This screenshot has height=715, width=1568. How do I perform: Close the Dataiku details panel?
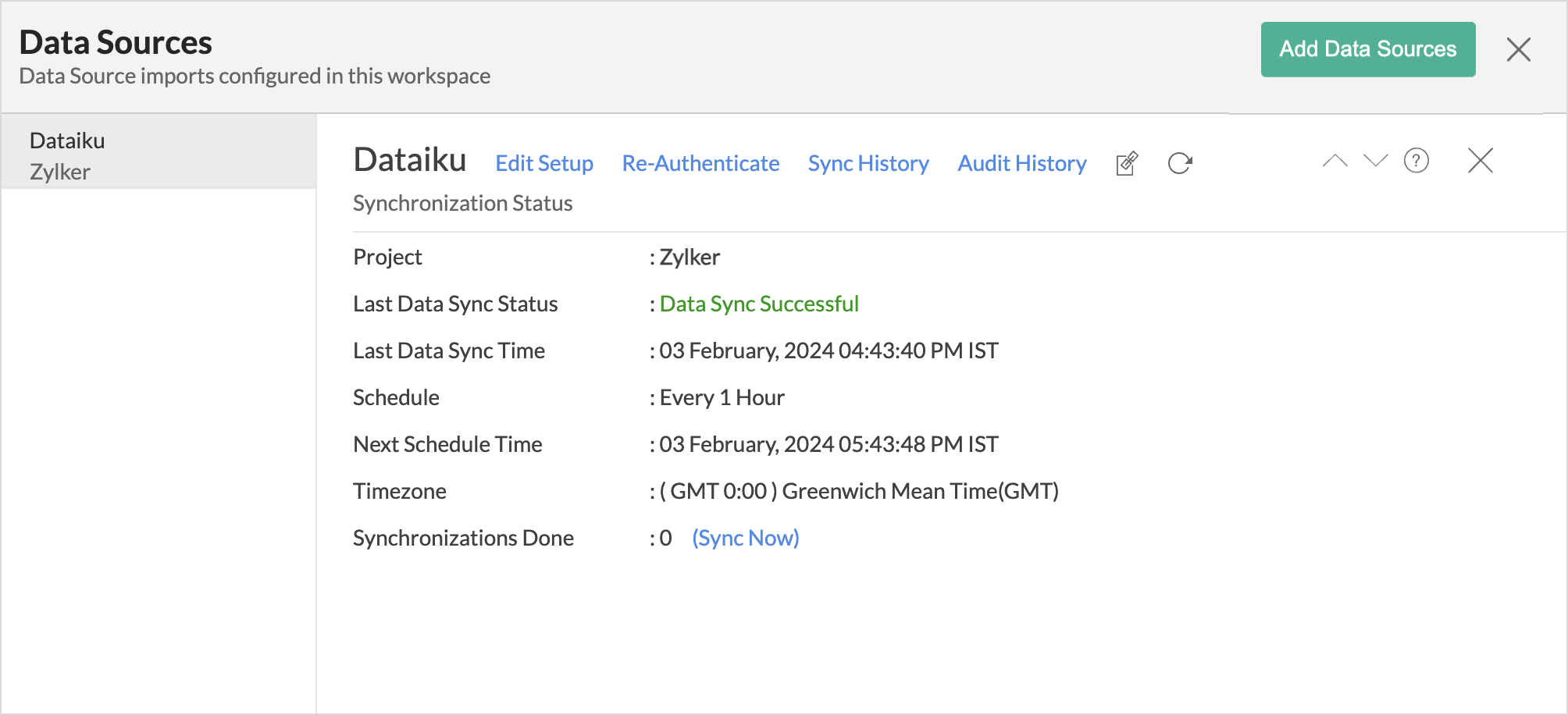coord(1480,161)
